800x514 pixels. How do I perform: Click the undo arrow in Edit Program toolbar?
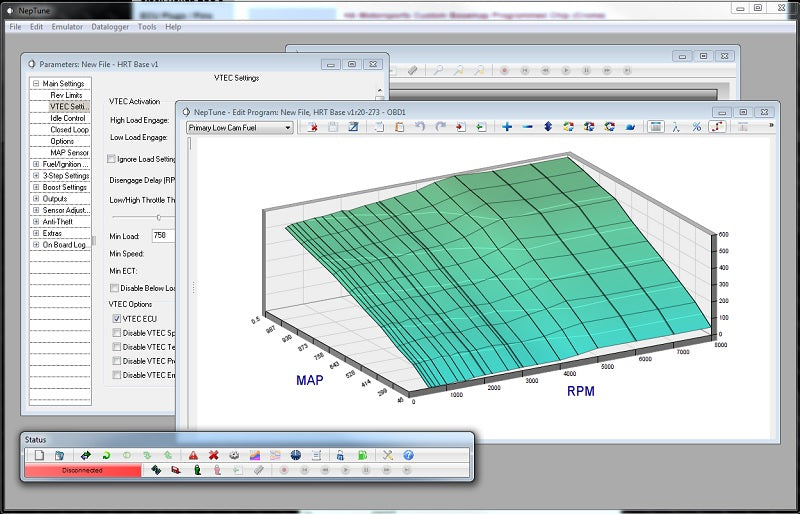[420, 127]
